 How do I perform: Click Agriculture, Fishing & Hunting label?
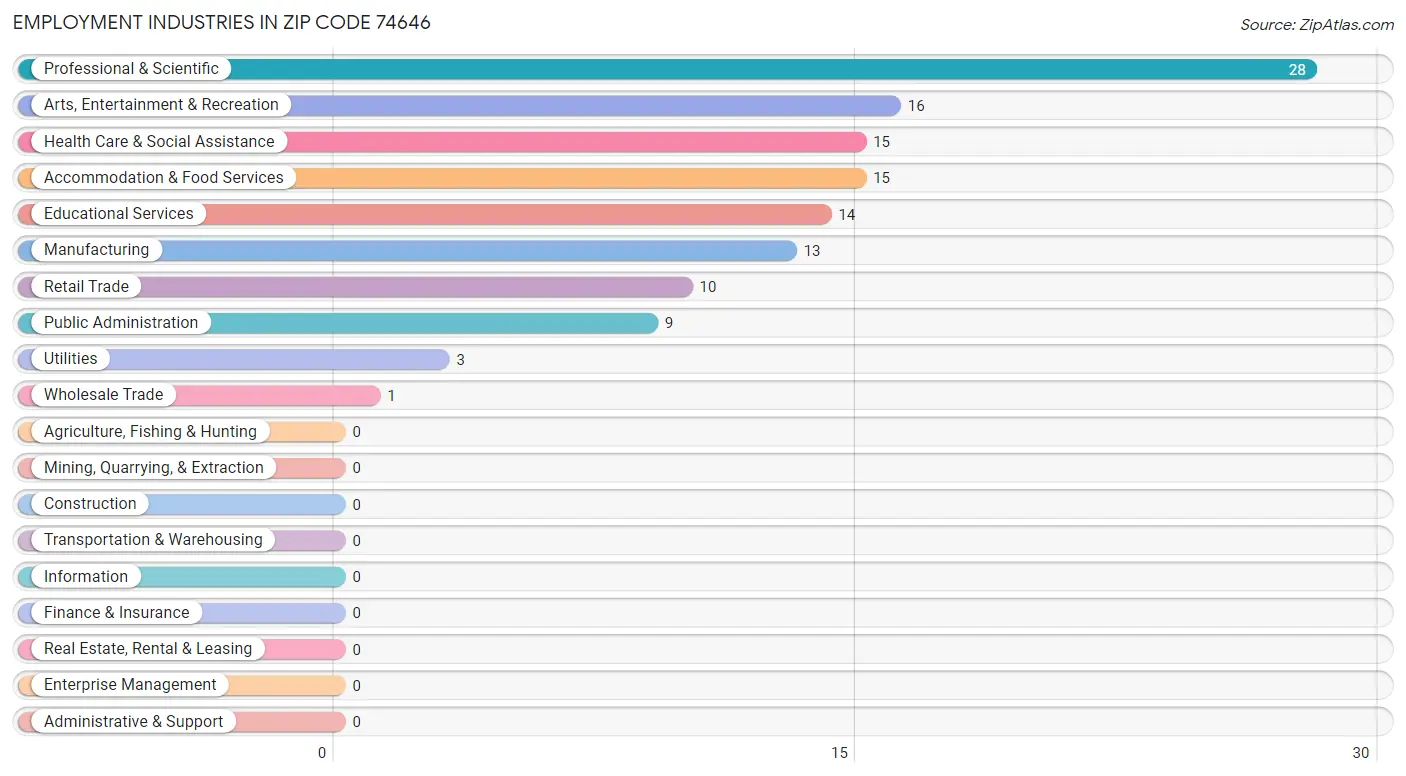click(x=150, y=432)
